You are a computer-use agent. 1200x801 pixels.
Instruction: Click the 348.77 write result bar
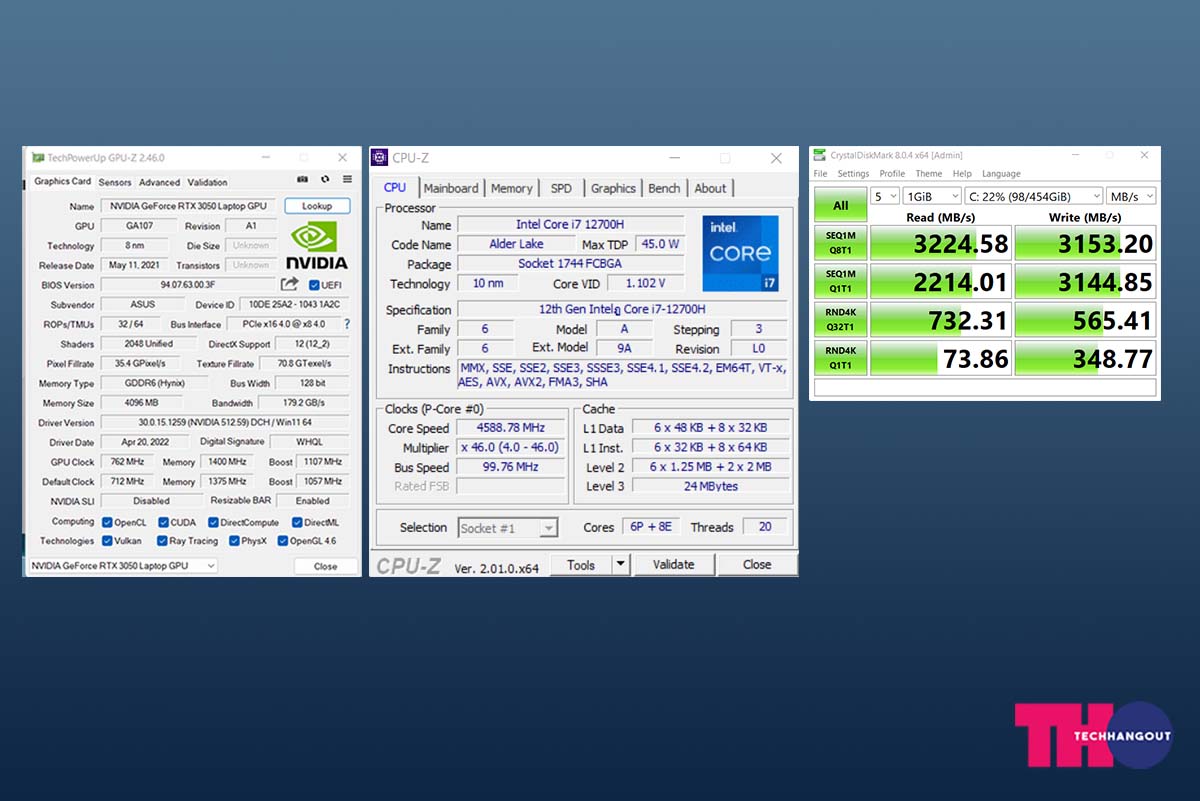pos(1086,357)
